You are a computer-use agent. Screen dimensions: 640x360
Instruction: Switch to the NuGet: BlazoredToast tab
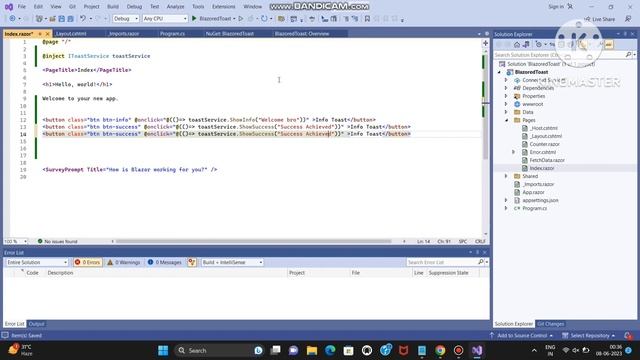pyautogui.click(x=230, y=34)
